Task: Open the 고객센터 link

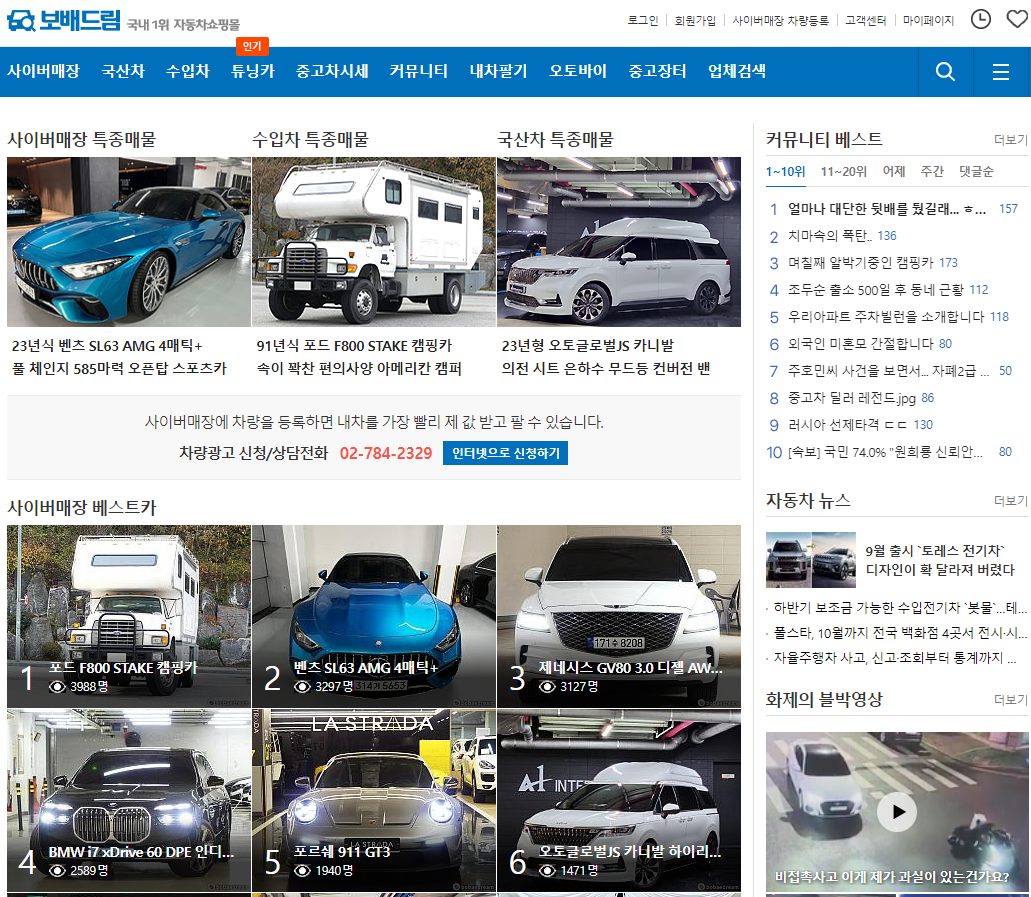Action: [865, 20]
